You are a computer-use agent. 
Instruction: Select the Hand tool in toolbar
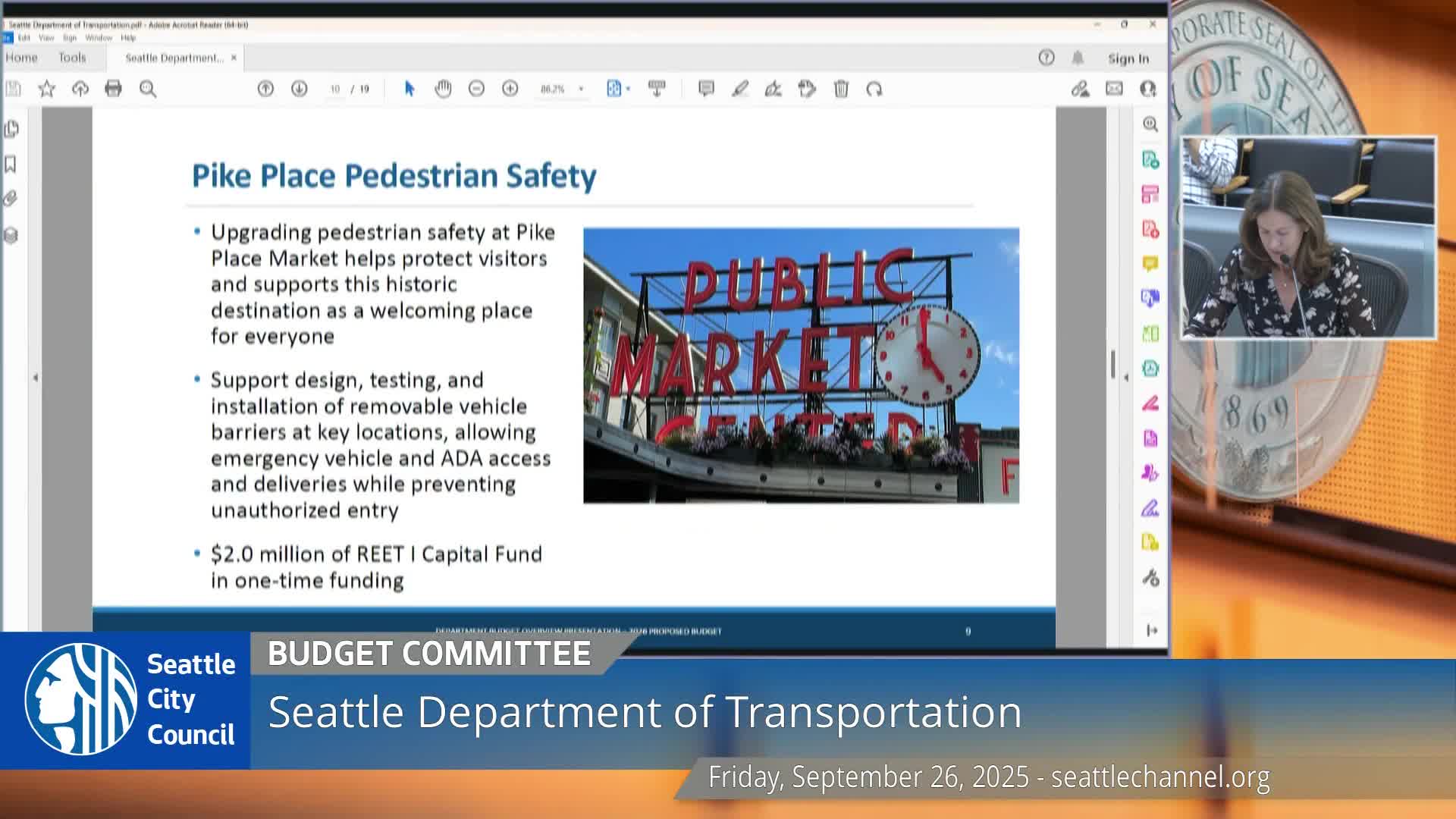pos(442,89)
